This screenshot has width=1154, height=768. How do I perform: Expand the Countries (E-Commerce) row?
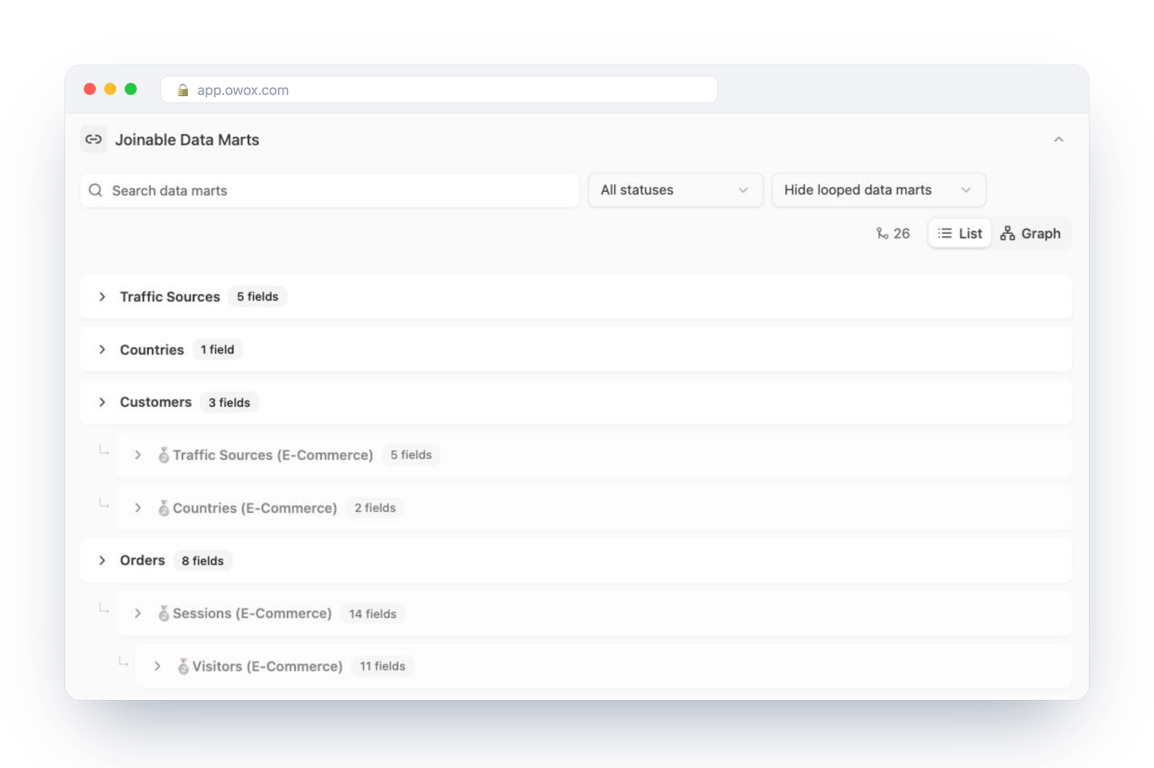(x=138, y=508)
